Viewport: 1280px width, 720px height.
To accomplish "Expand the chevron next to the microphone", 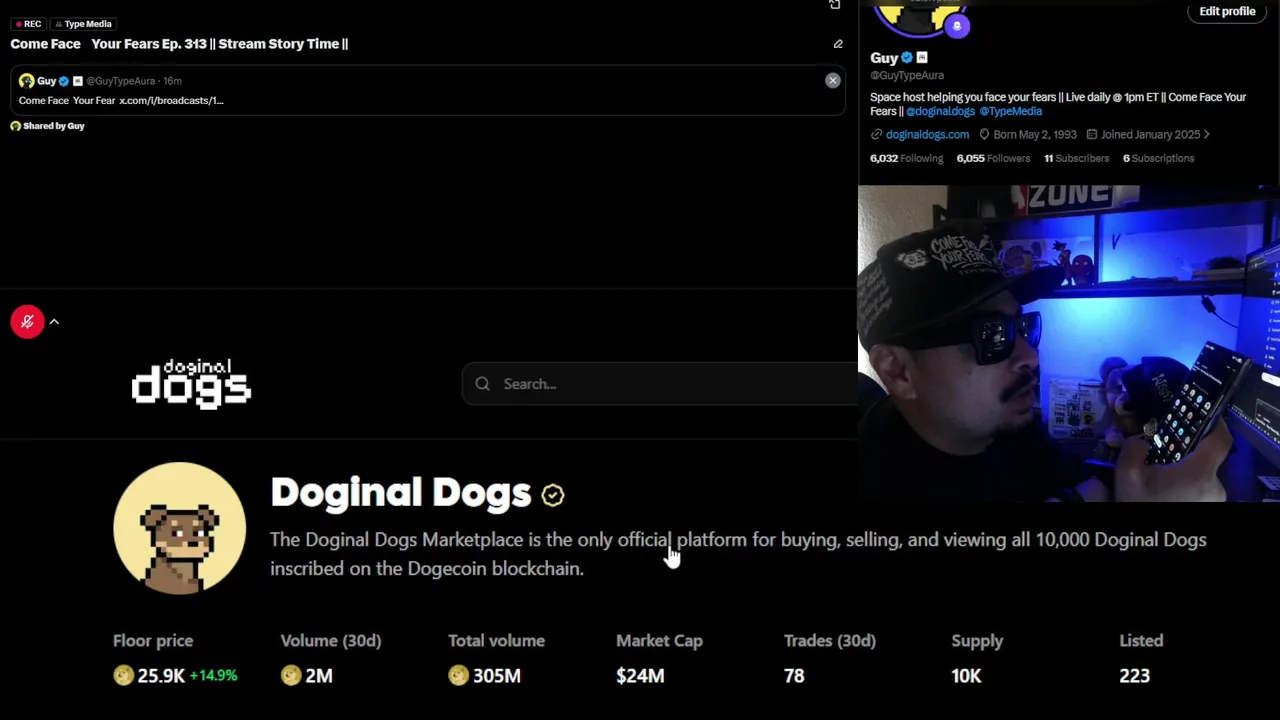I will (x=54, y=322).
